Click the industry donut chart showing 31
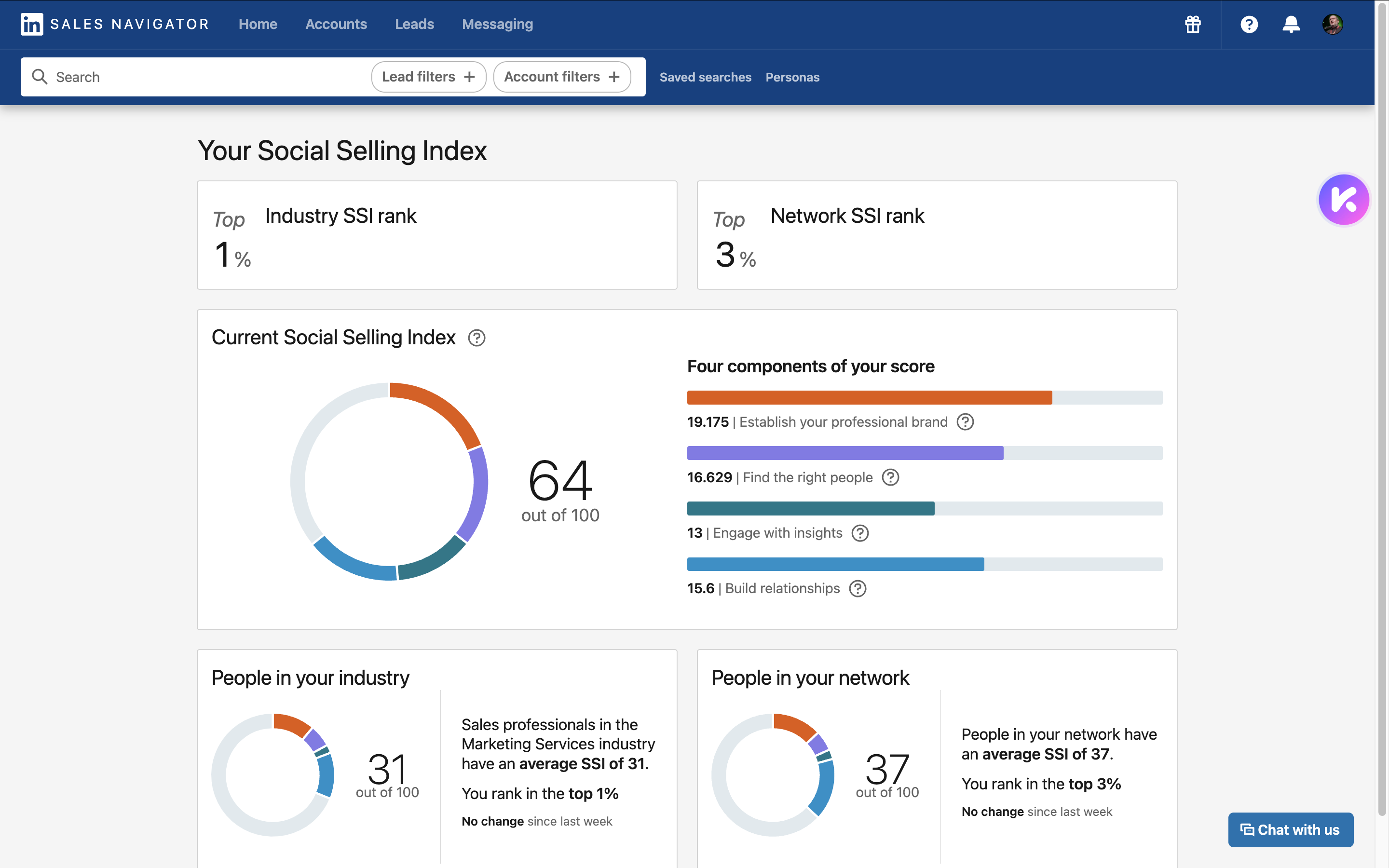The width and height of the screenshot is (1389, 868). [272, 774]
